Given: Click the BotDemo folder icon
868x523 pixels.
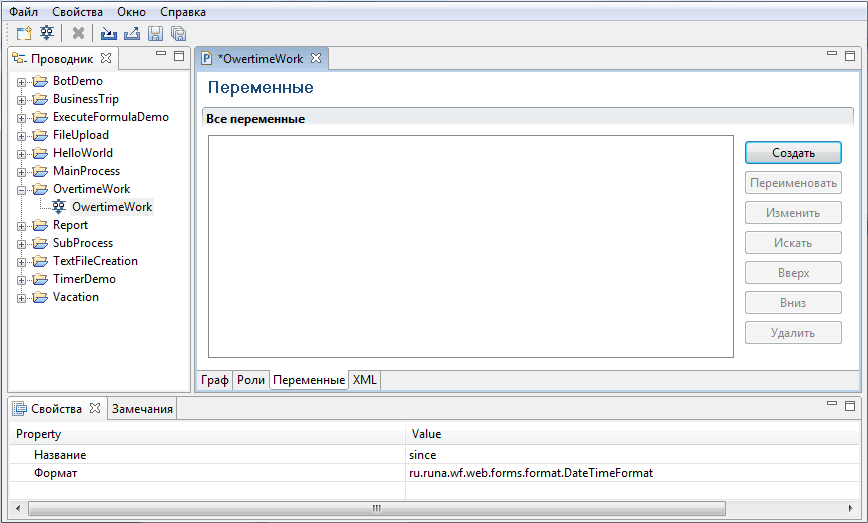Looking at the screenshot, I should click(40, 81).
